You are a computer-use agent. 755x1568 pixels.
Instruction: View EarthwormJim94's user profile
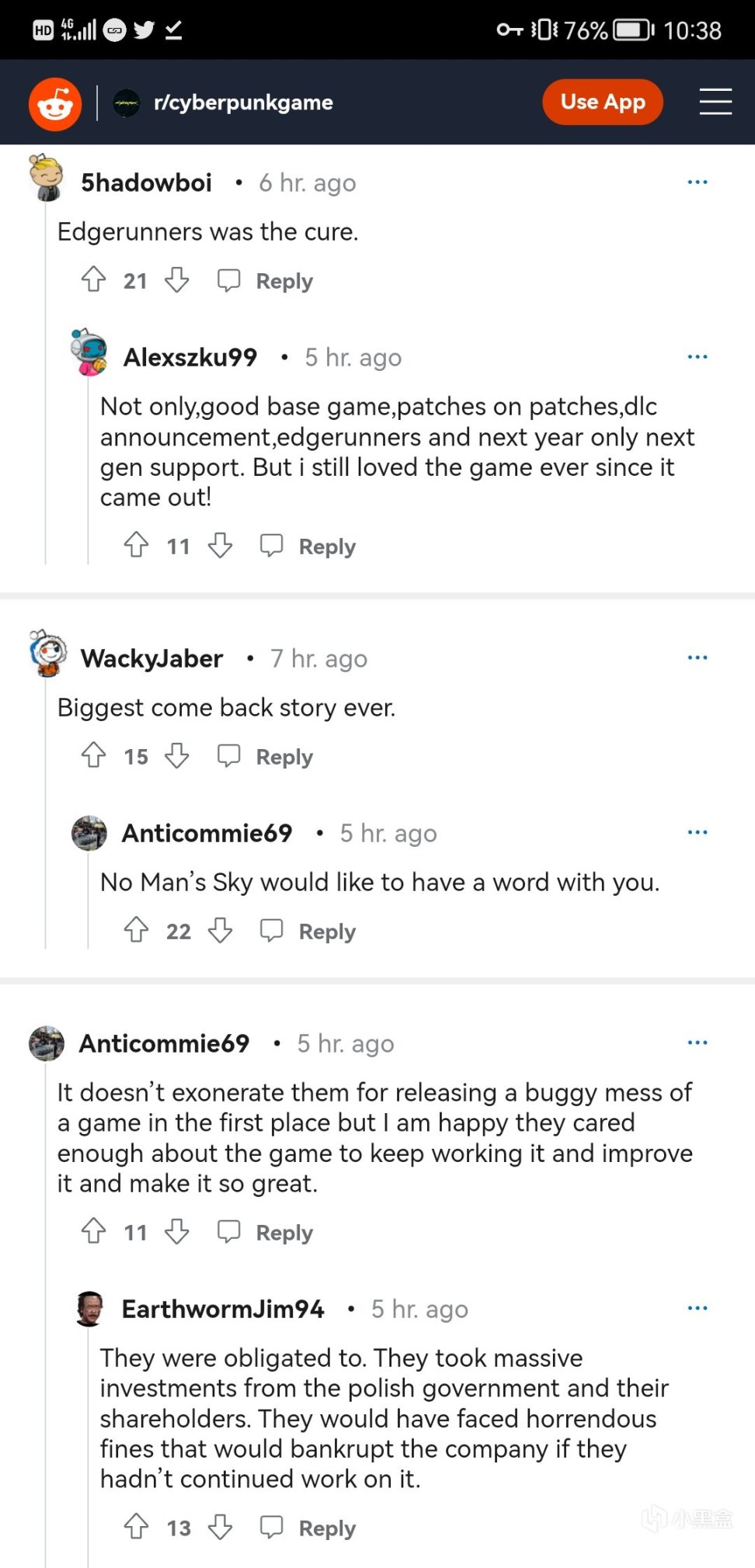[223, 1310]
